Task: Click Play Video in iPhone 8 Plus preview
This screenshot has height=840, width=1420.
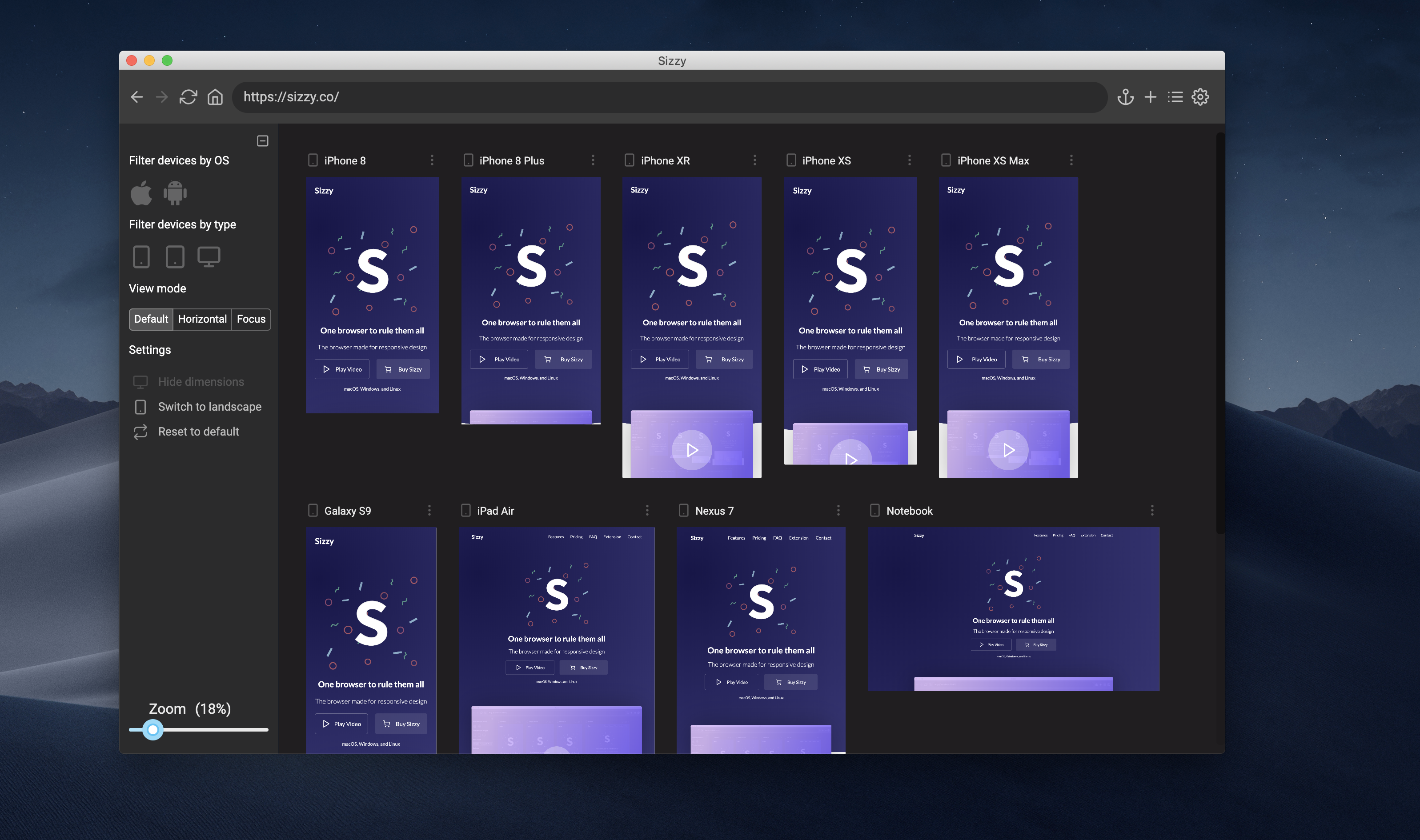Action: point(499,360)
